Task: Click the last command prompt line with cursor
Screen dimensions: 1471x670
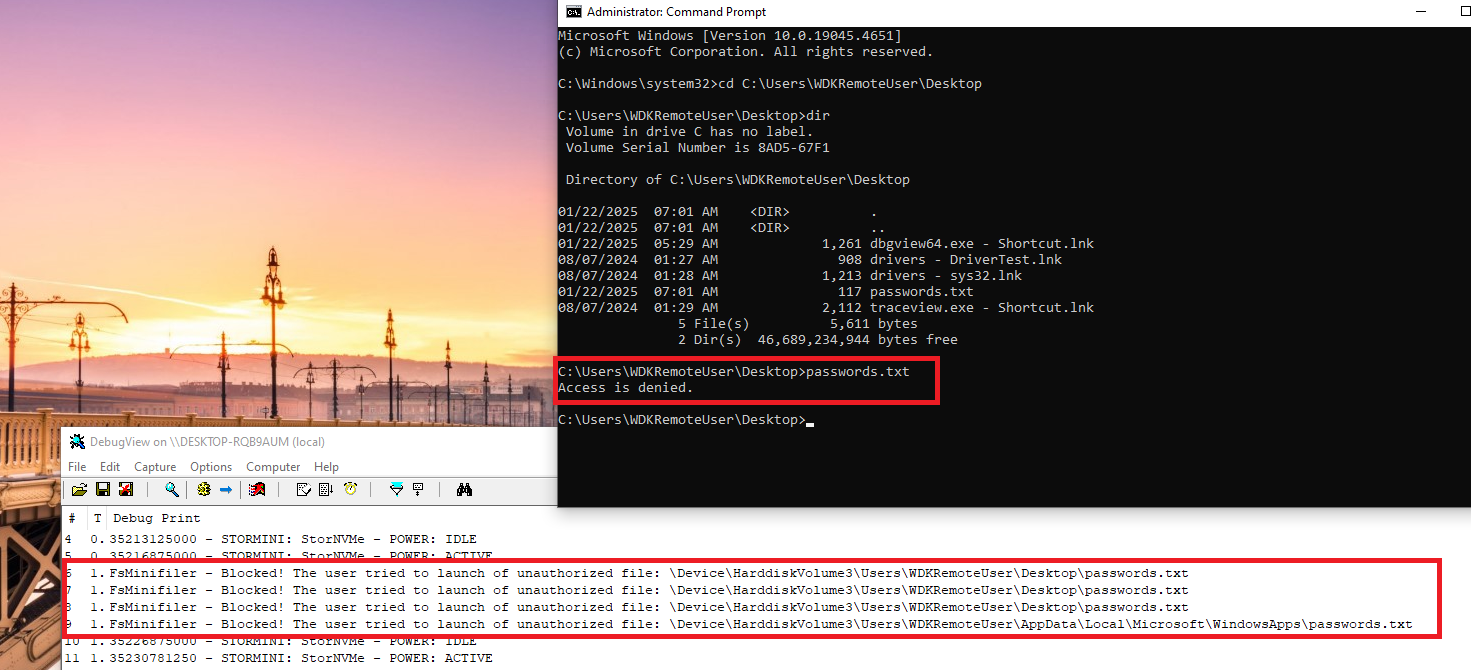Action: [x=686, y=420]
